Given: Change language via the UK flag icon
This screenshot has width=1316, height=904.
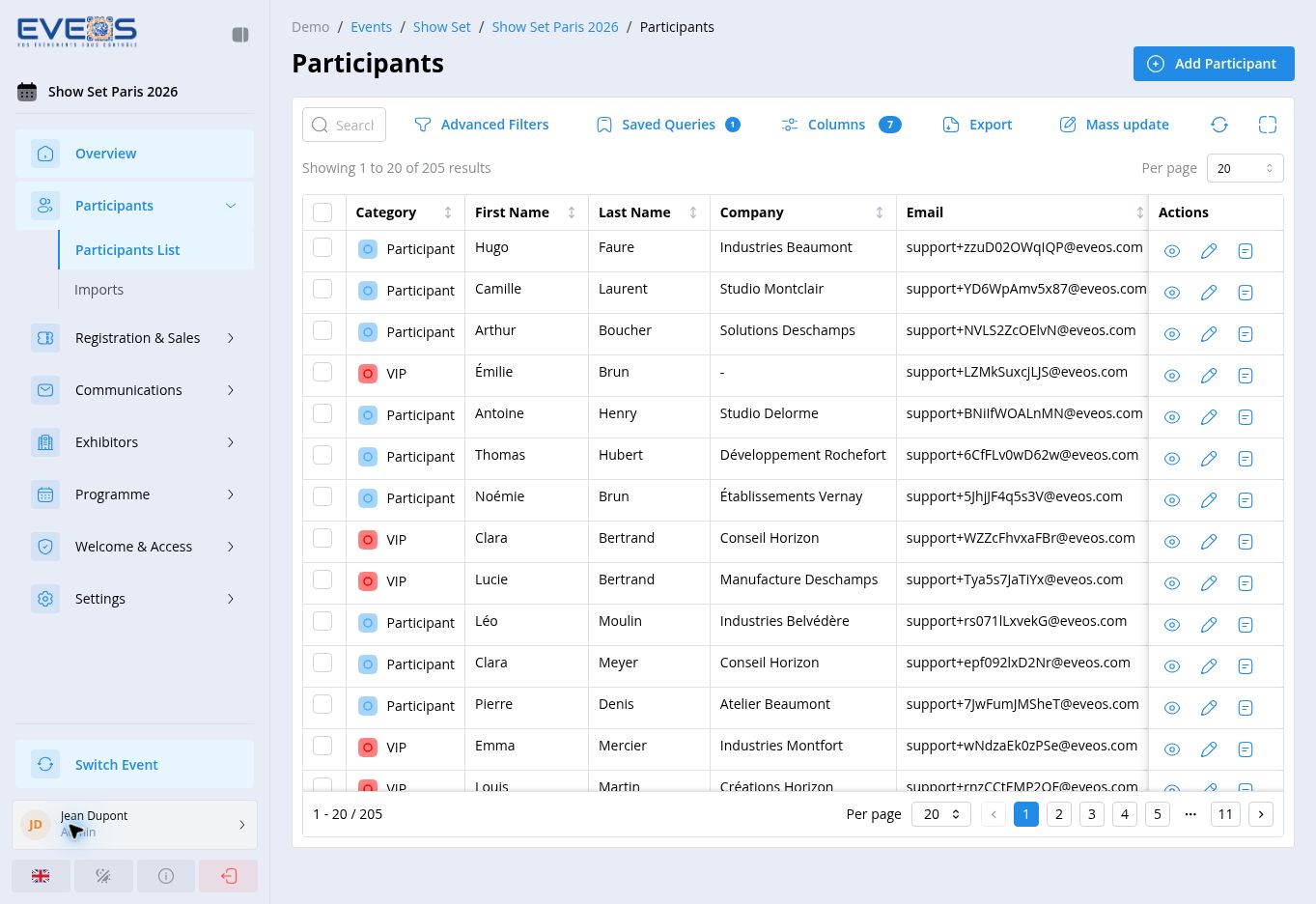Looking at the screenshot, I should (41, 876).
